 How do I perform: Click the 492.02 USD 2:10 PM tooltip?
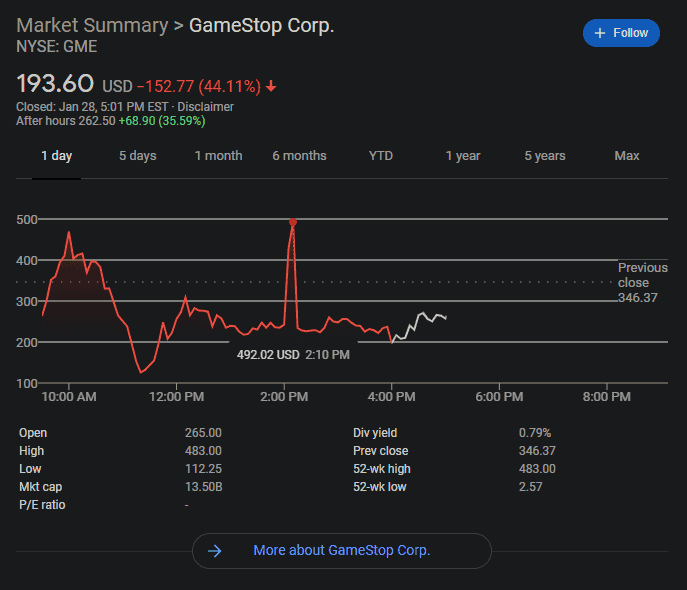293,354
